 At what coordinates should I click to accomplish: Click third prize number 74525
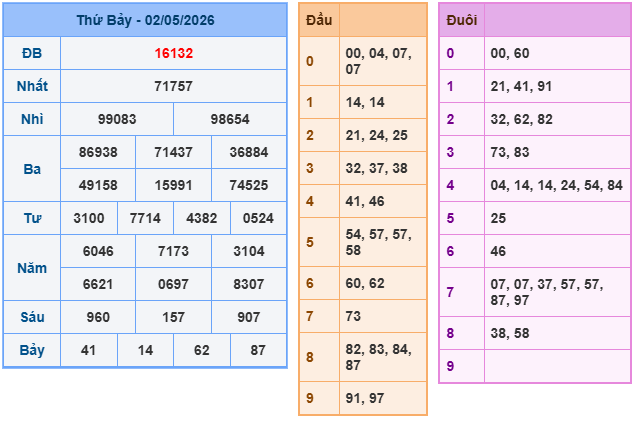click(249, 185)
